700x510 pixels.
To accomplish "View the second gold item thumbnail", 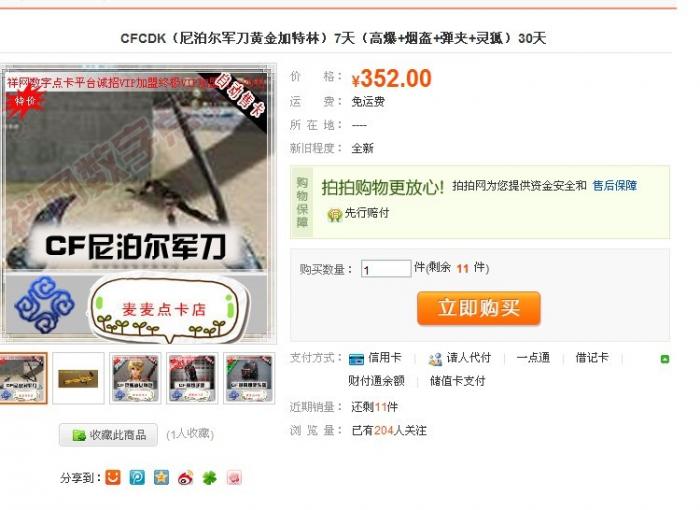I will pos(78,378).
